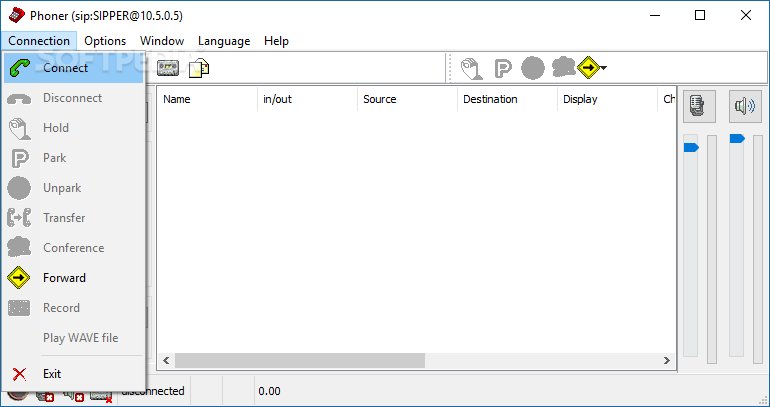Click the Display column header
Viewport: 770px width, 407px height.
point(608,99)
